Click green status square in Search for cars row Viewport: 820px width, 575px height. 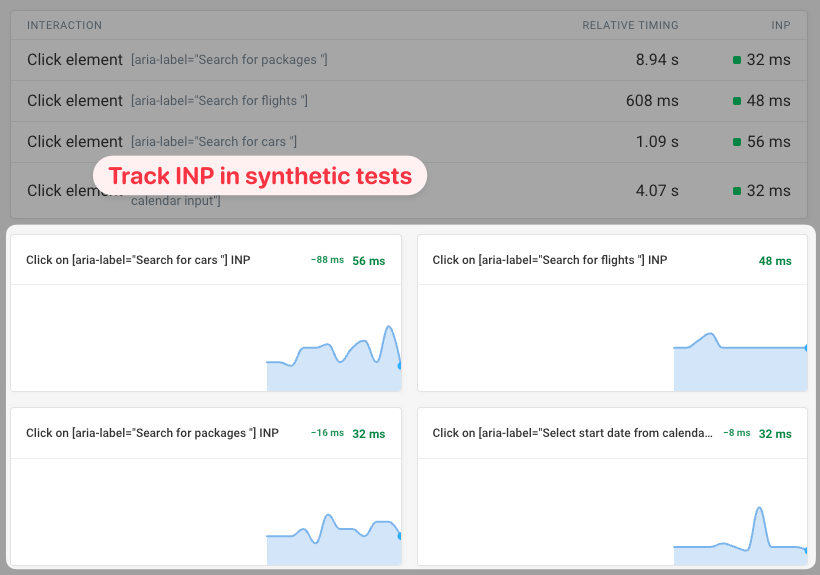pyautogui.click(x=737, y=142)
